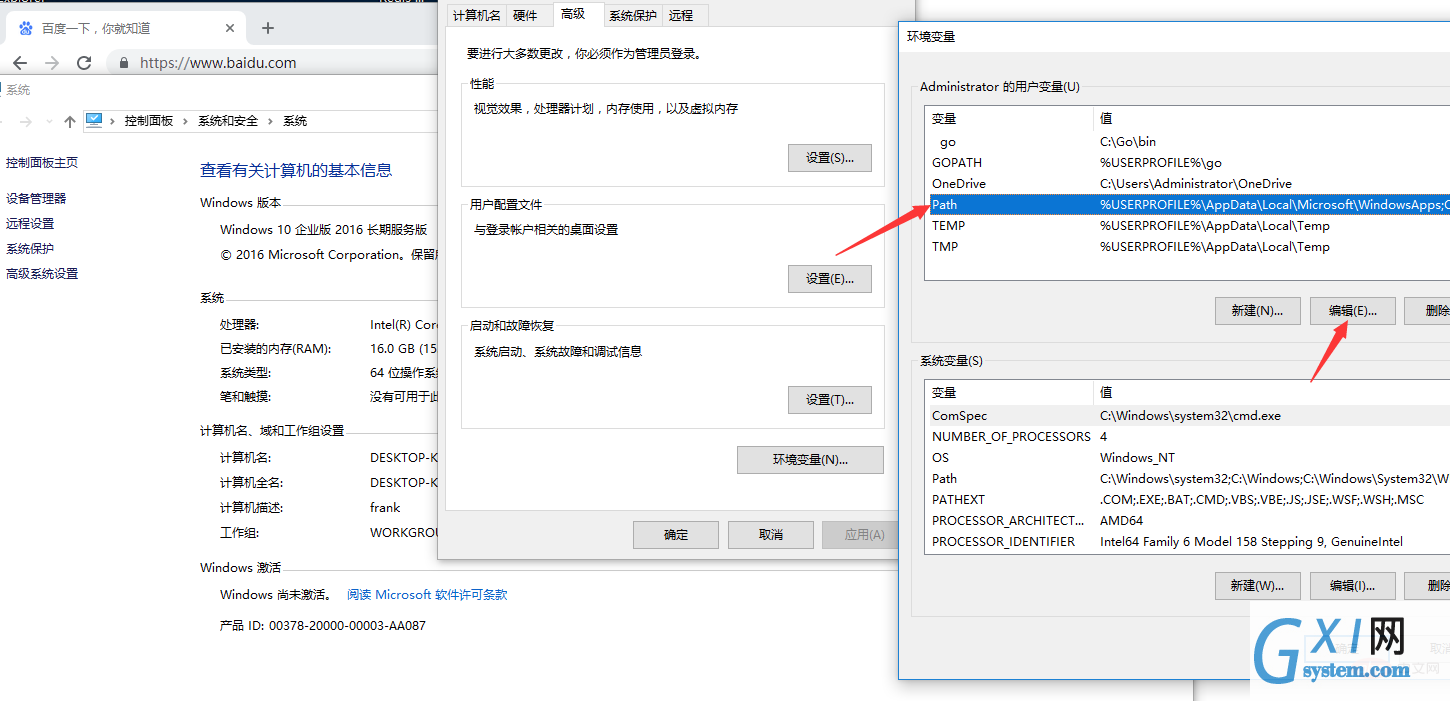Screen dimensions: 1450x701
Task: Open 阅读 Microsoft 软件许可条款 link
Action: (x=427, y=595)
